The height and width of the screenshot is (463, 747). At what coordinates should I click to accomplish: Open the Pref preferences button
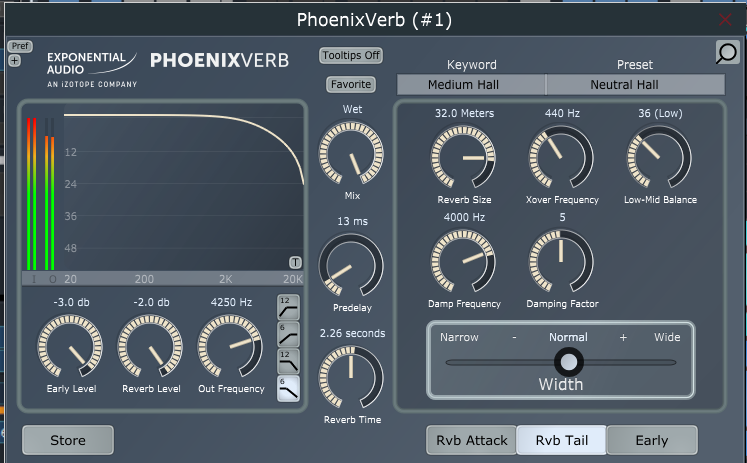click(20, 46)
